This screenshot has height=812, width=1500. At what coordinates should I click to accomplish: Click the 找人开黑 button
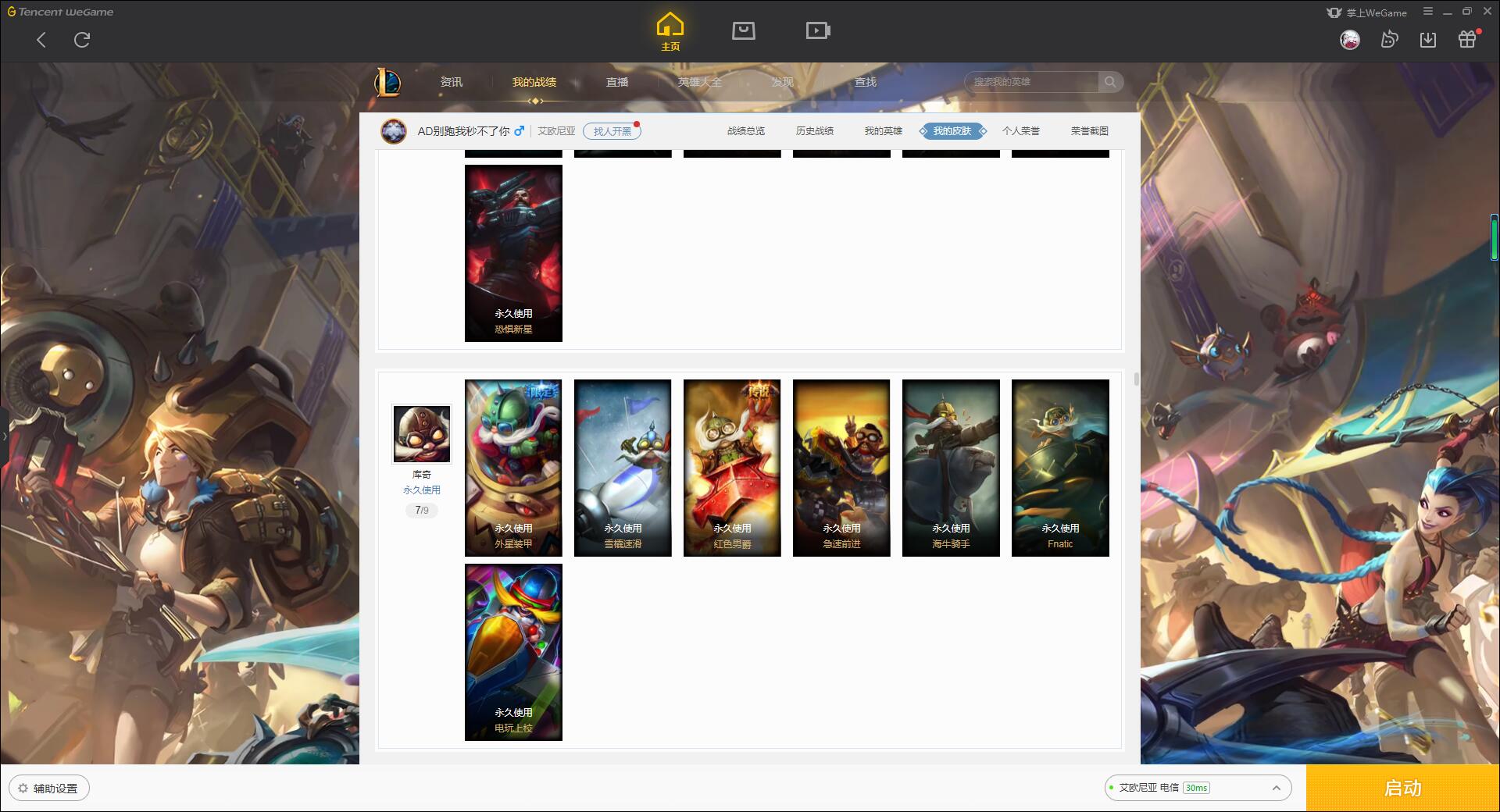click(x=612, y=131)
